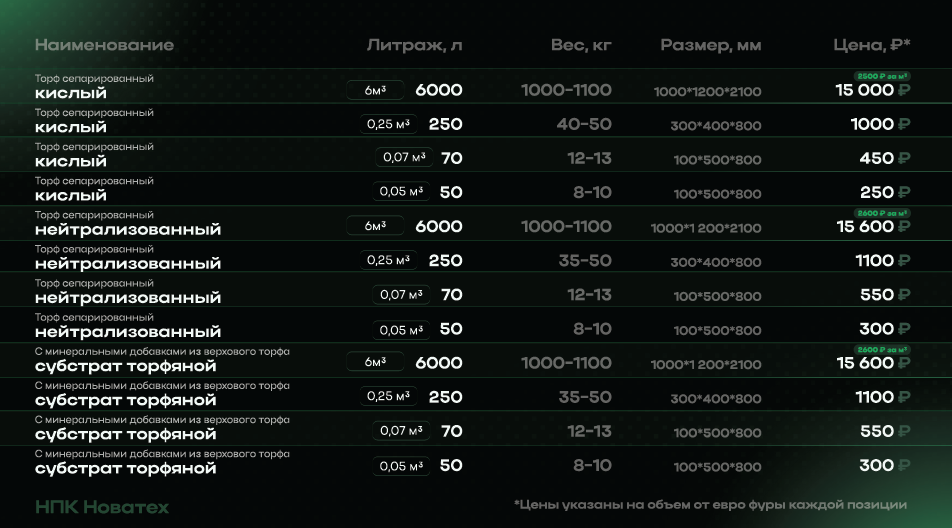Screen dimensions: 952x528
Task: Click the green 2500 ₽ за м³ tag
Action: coord(881,76)
